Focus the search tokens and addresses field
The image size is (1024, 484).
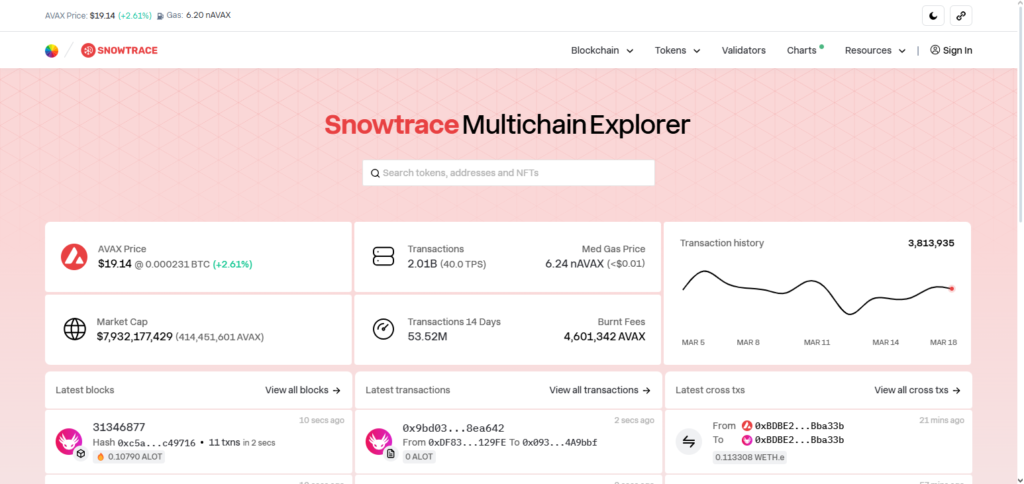tap(509, 173)
